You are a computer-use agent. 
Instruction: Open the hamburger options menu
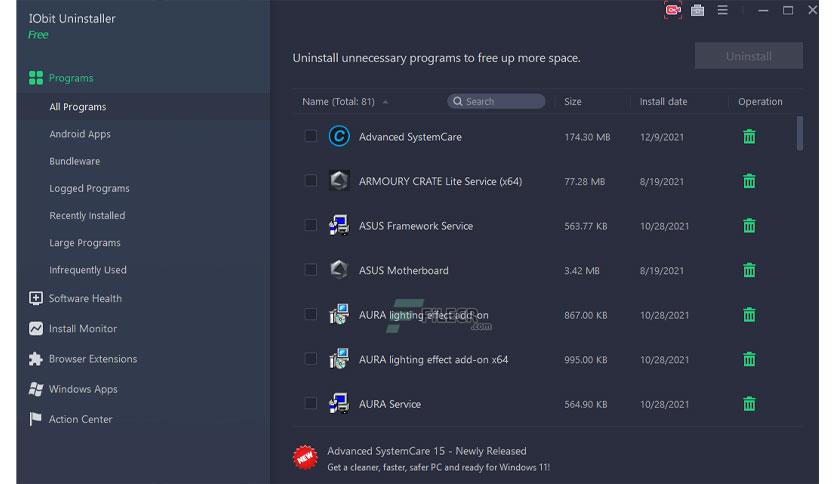pyautogui.click(x=722, y=10)
